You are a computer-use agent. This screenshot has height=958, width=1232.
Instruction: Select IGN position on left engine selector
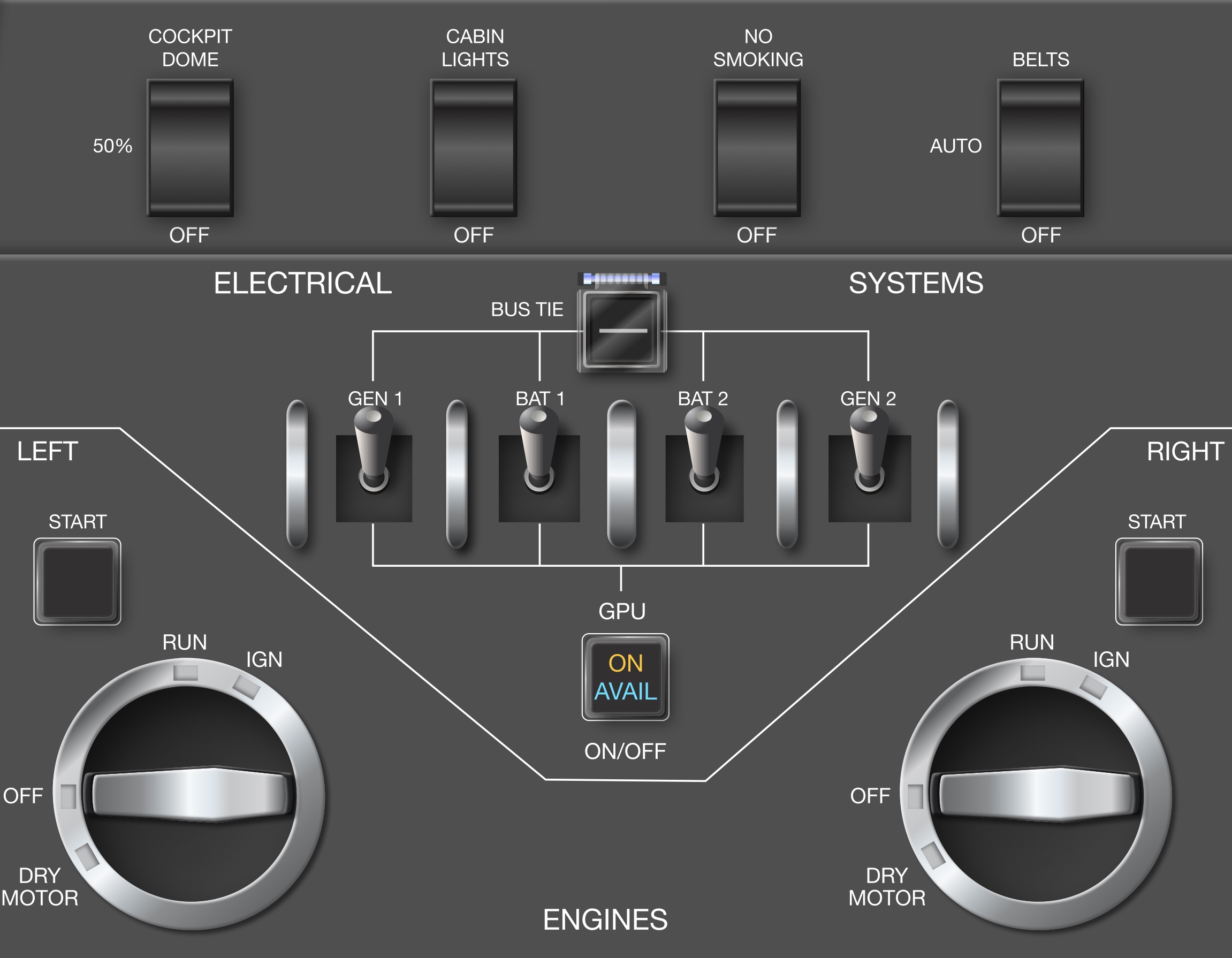pyautogui.click(x=247, y=687)
